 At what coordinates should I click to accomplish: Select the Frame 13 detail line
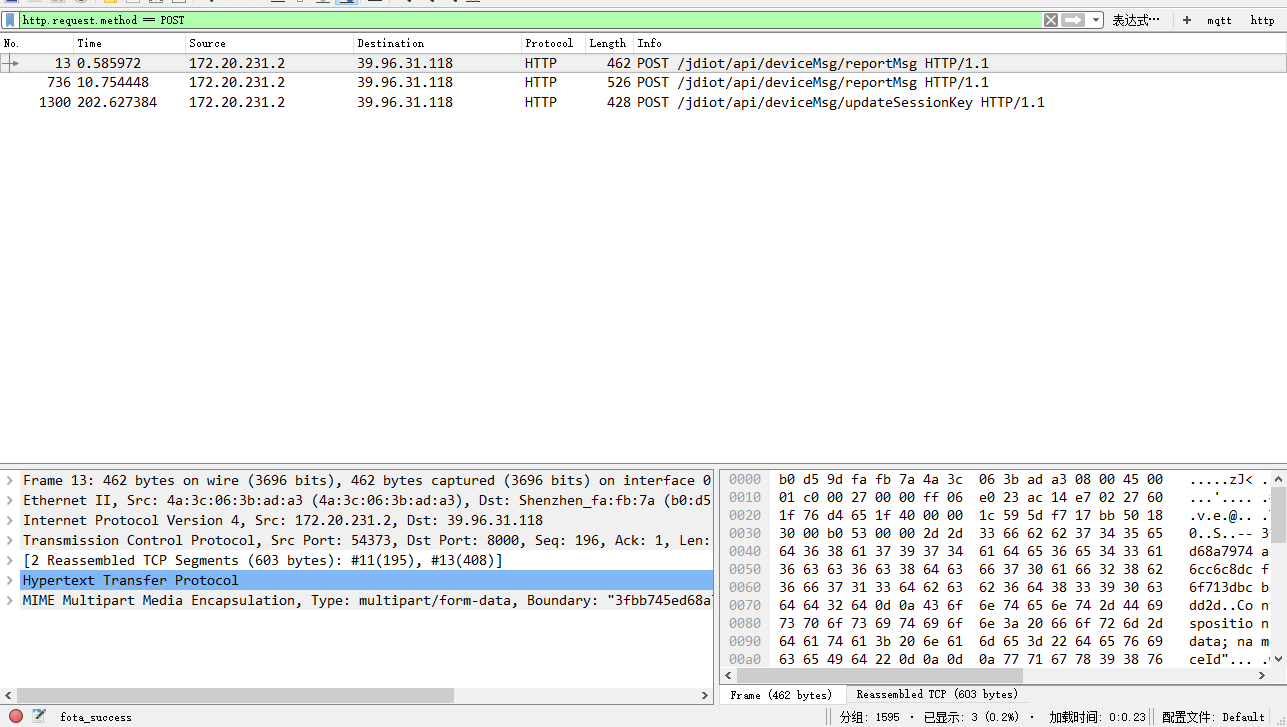(366, 481)
